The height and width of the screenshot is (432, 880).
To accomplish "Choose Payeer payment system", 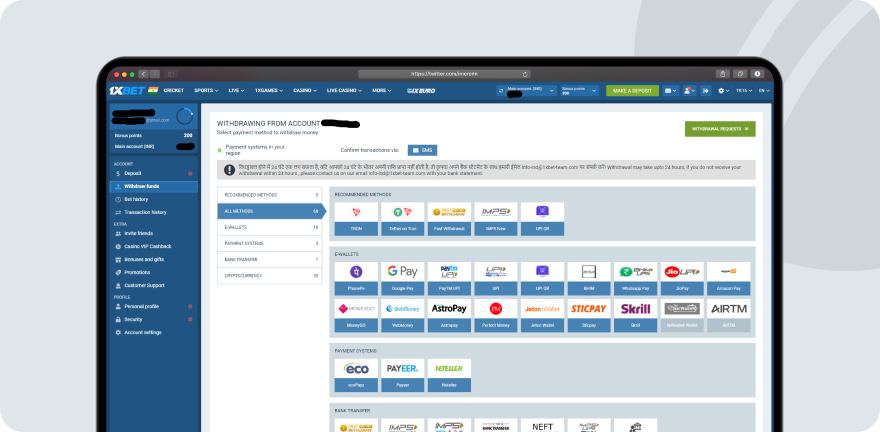I will [402, 375].
